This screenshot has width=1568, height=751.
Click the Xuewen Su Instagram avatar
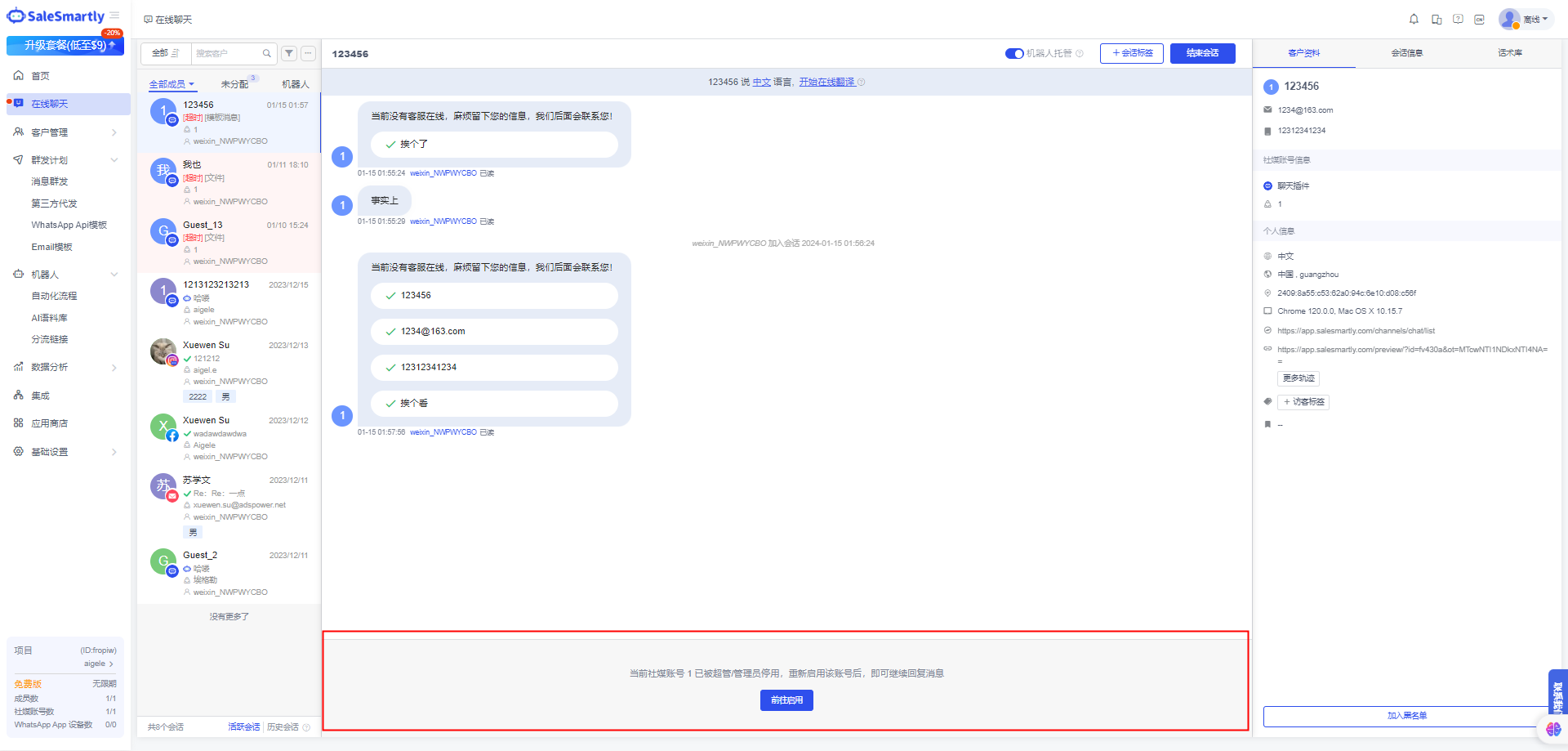[x=163, y=351]
